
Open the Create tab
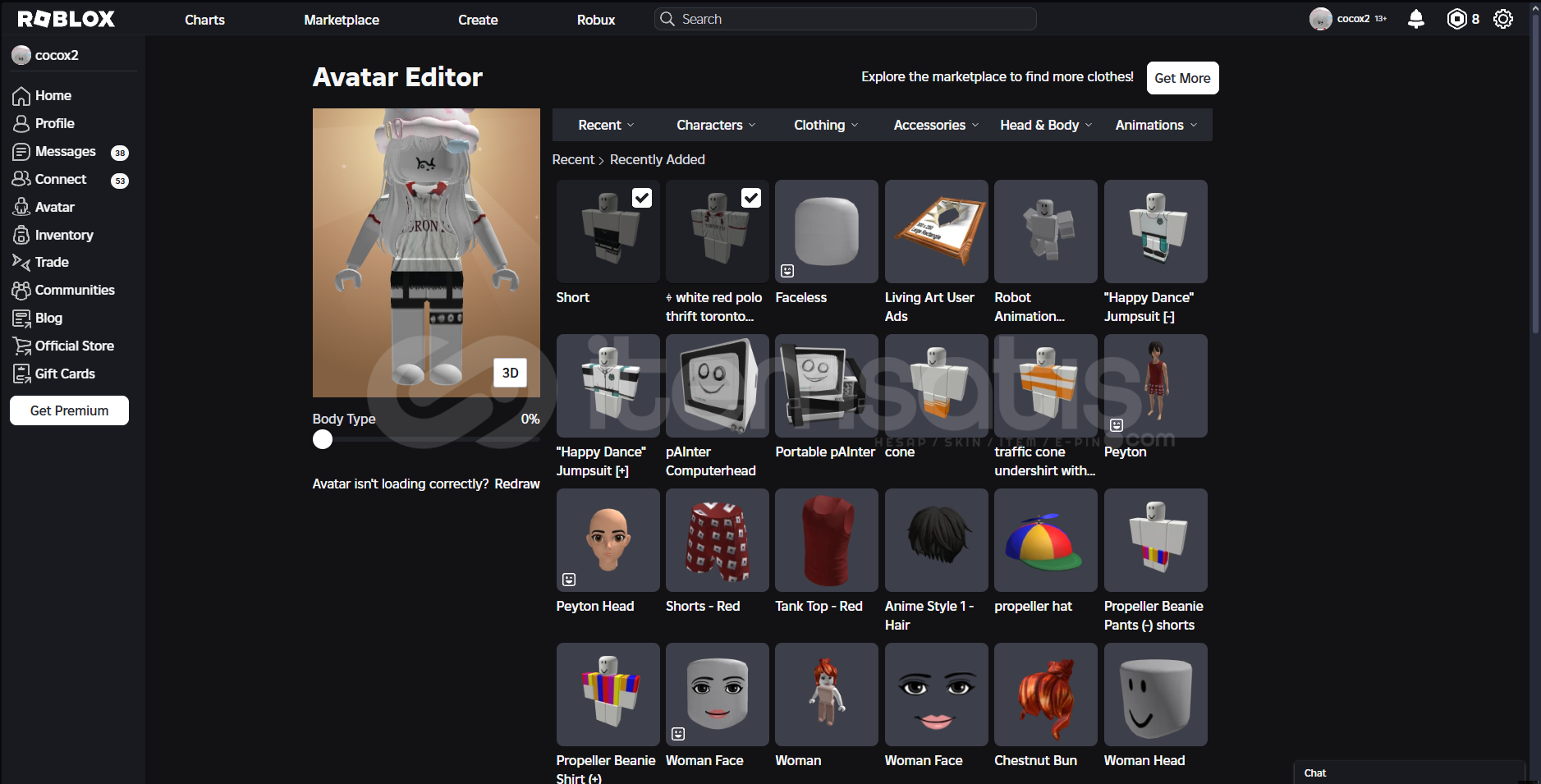478,20
